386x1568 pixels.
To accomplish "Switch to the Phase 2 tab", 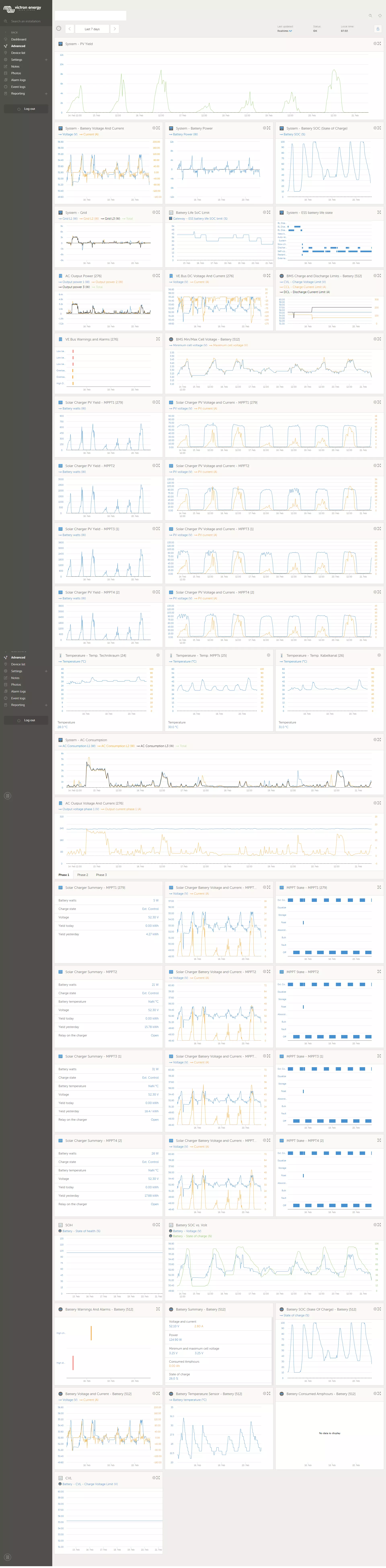I will 83,875.
